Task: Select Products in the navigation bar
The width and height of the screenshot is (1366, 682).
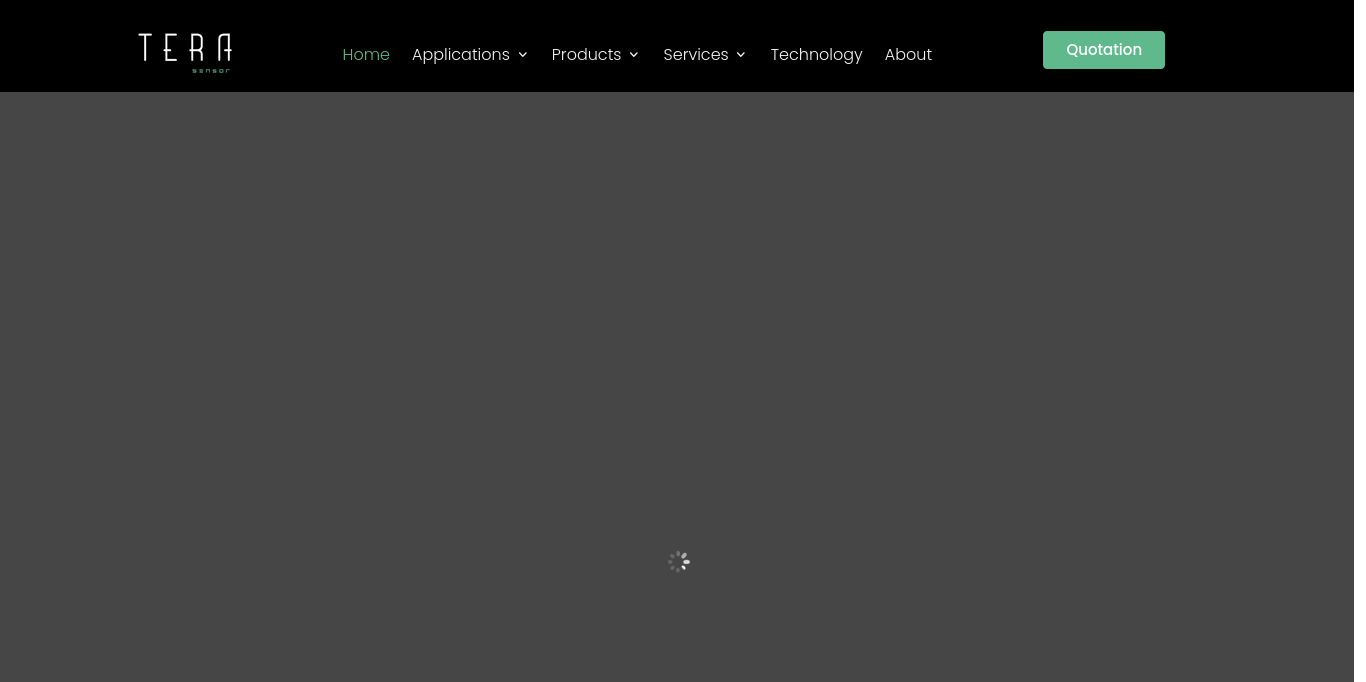Action: [586, 55]
